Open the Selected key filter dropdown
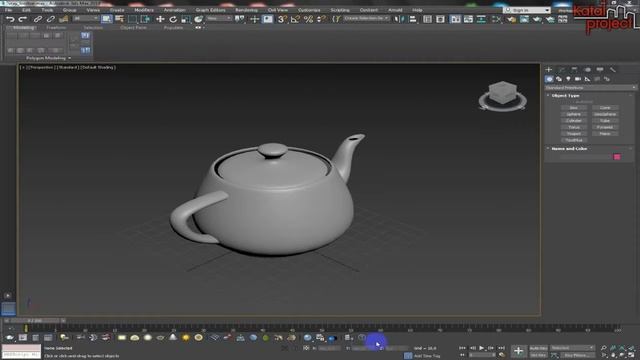 (572, 348)
